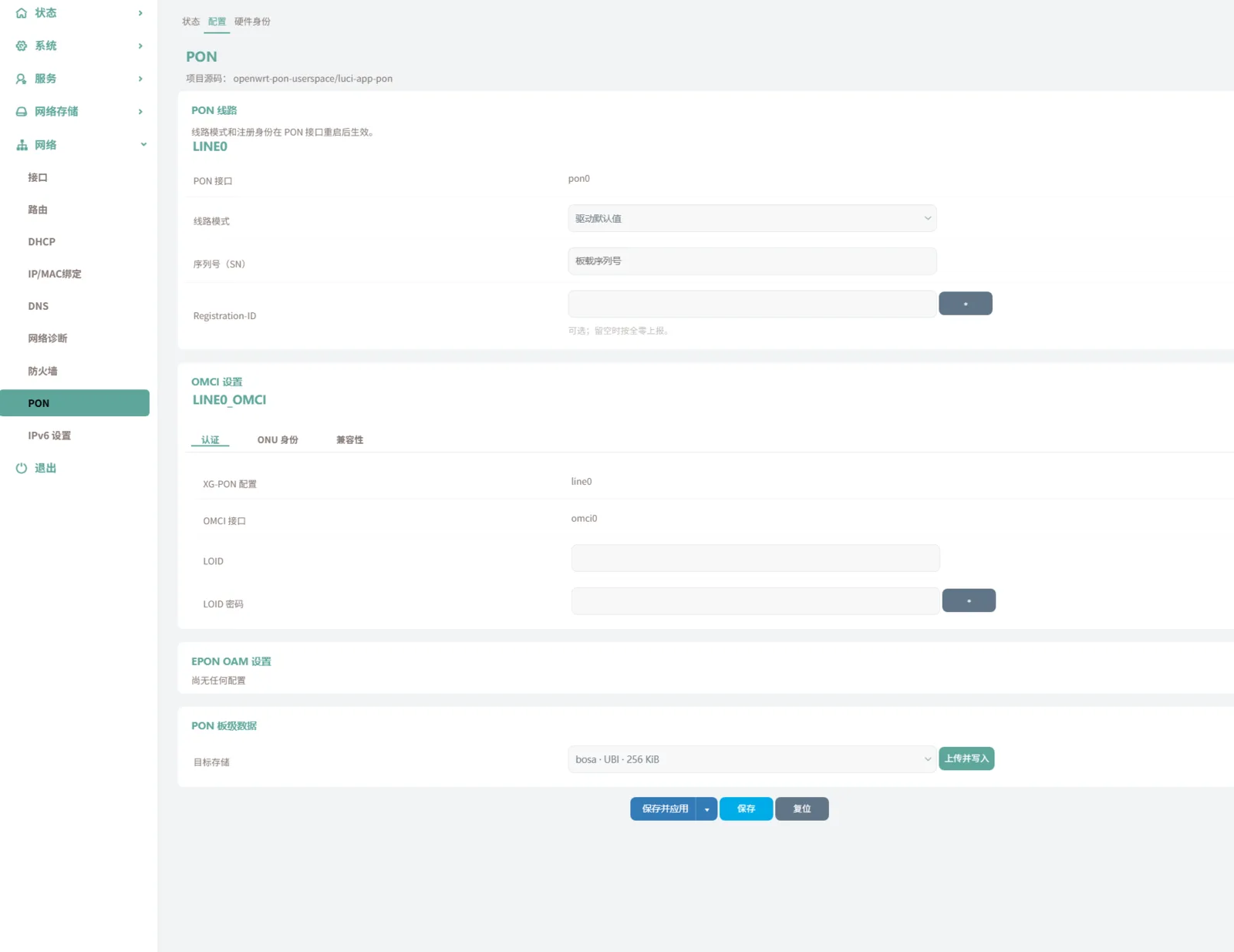
Task: Open the 保存并应用 dropdown arrow
Action: coord(706,809)
